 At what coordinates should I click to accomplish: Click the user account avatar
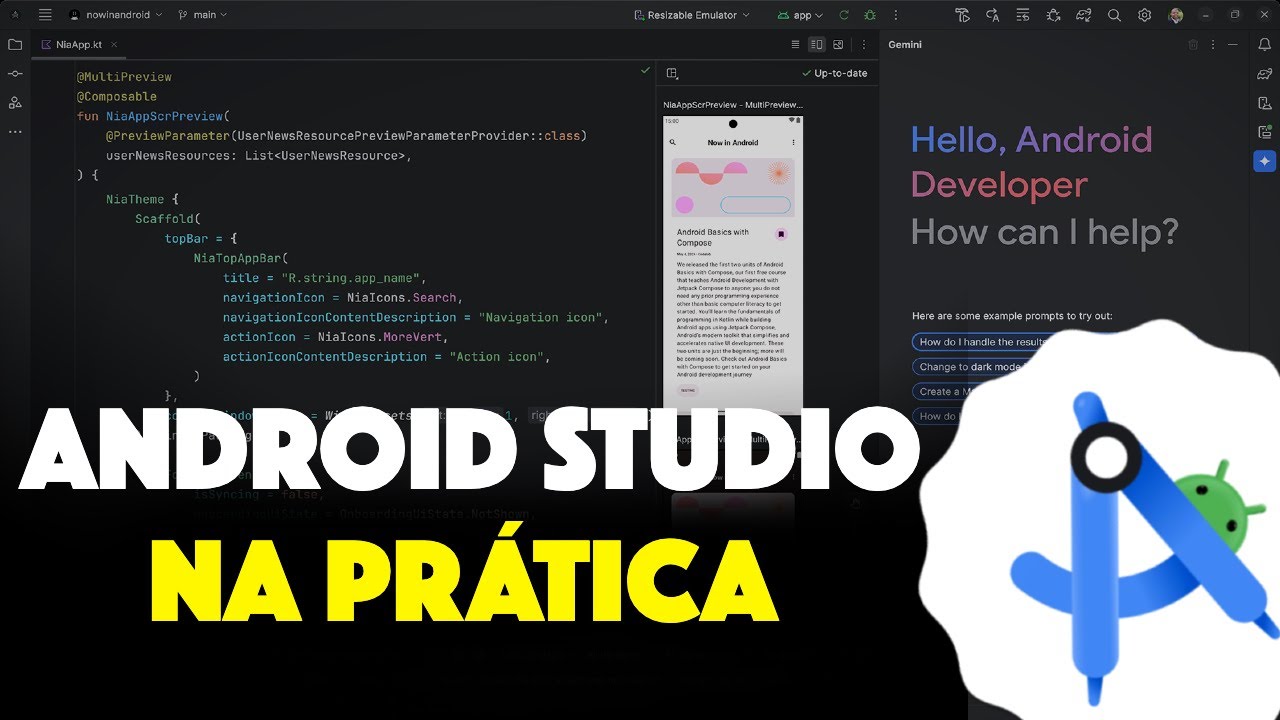[x=1176, y=15]
